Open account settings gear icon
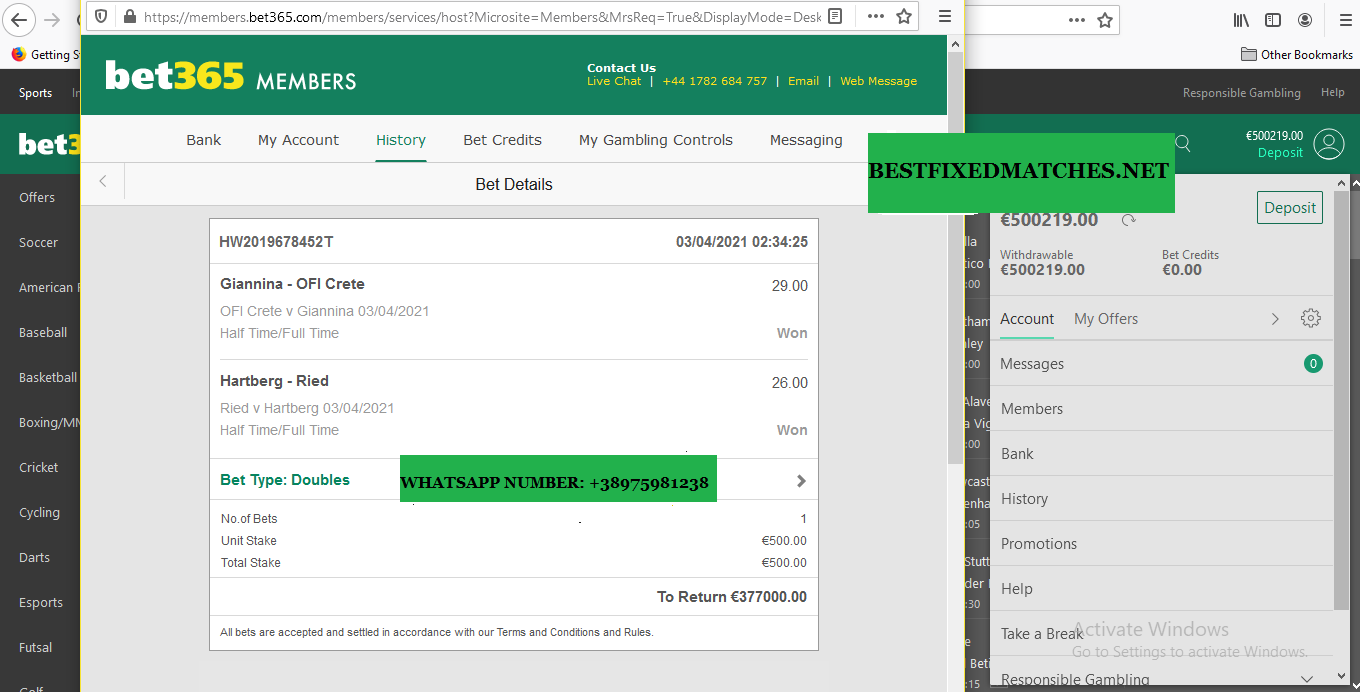 point(1310,319)
